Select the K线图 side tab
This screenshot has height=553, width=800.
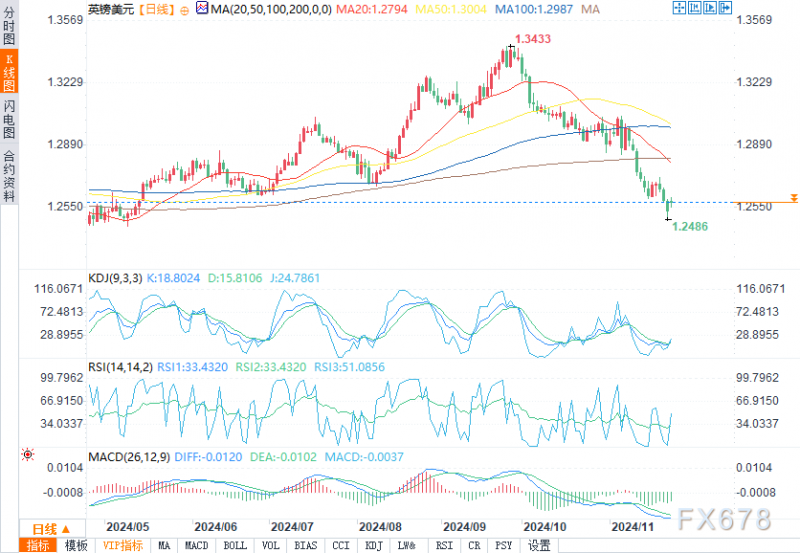(x=9, y=71)
